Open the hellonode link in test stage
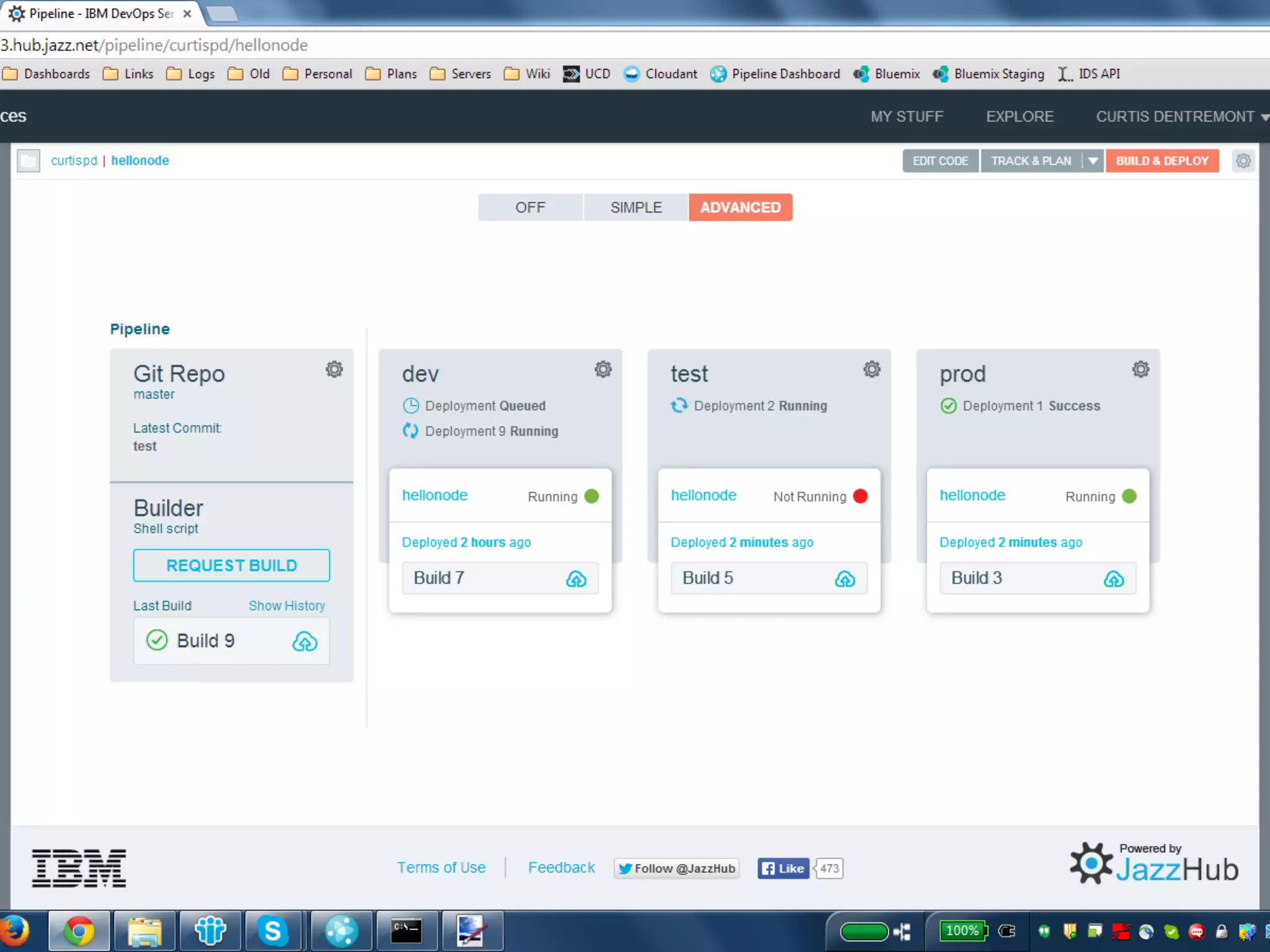 pyautogui.click(x=703, y=495)
